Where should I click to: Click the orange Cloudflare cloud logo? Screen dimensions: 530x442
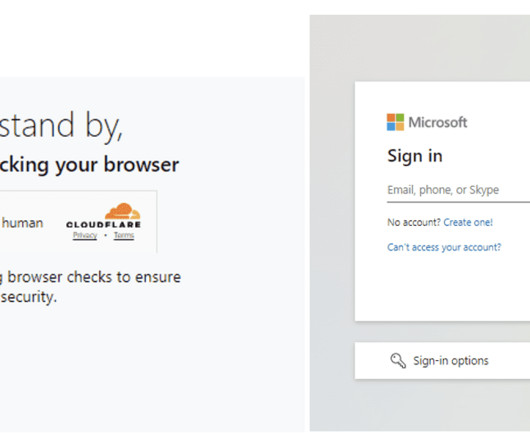tap(122, 211)
